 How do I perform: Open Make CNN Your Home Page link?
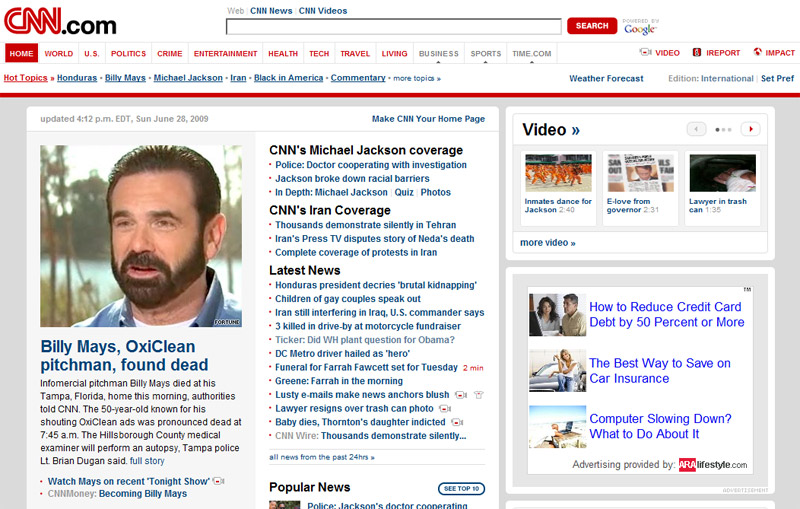pyautogui.click(x=428, y=119)
